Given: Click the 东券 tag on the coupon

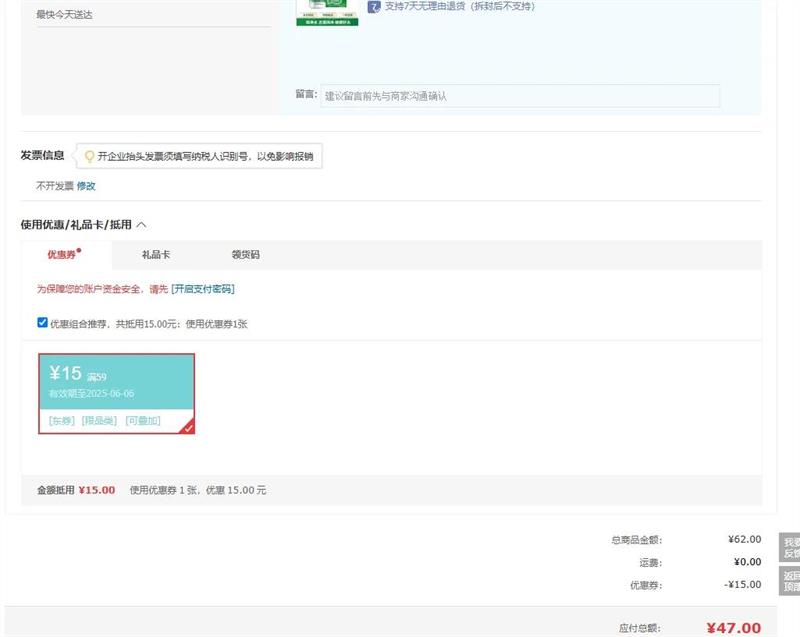Looking at the screenshot, I should [x=62, y=421].
